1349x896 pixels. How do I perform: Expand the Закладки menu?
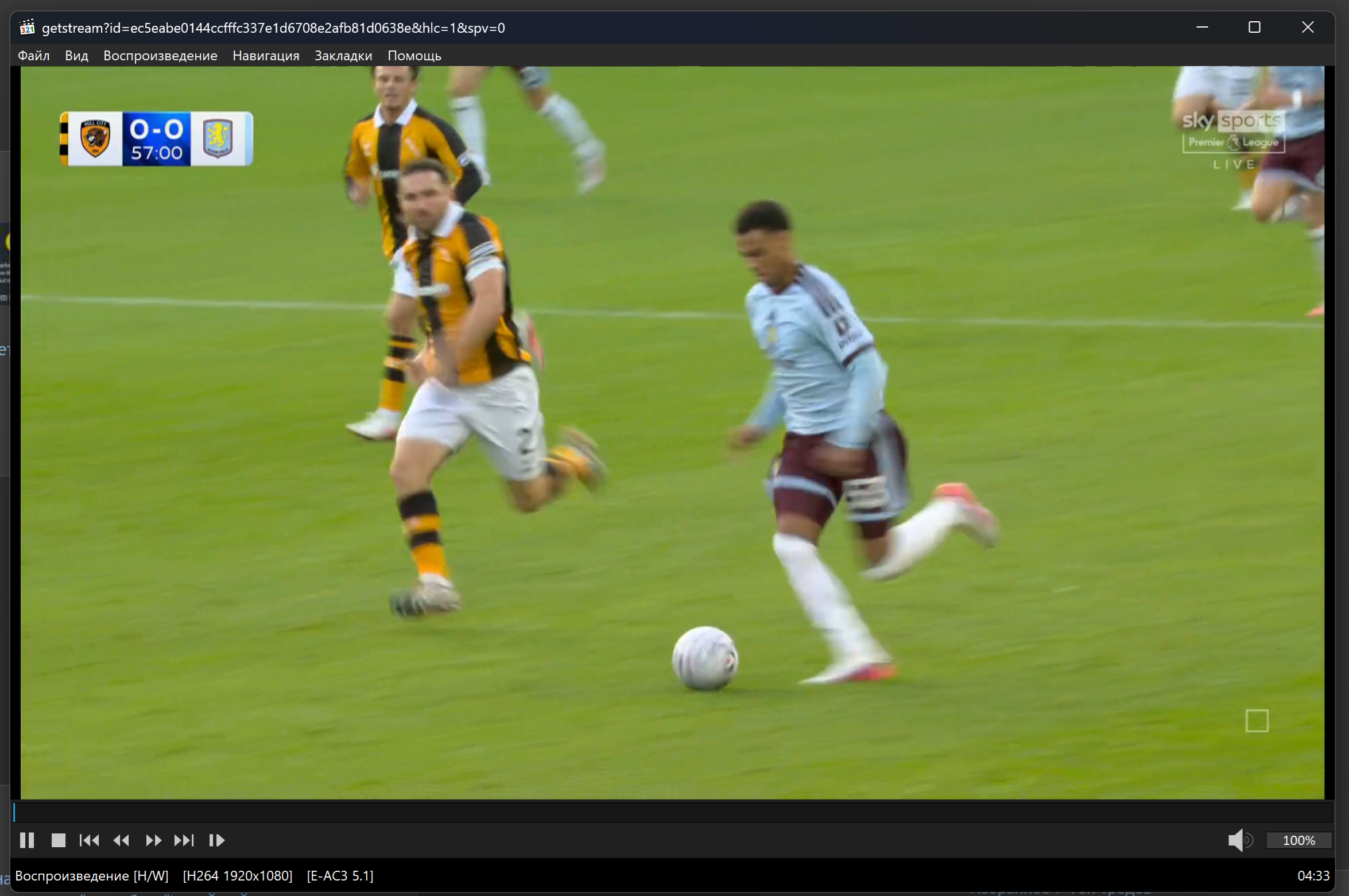(x=343, y=56)
